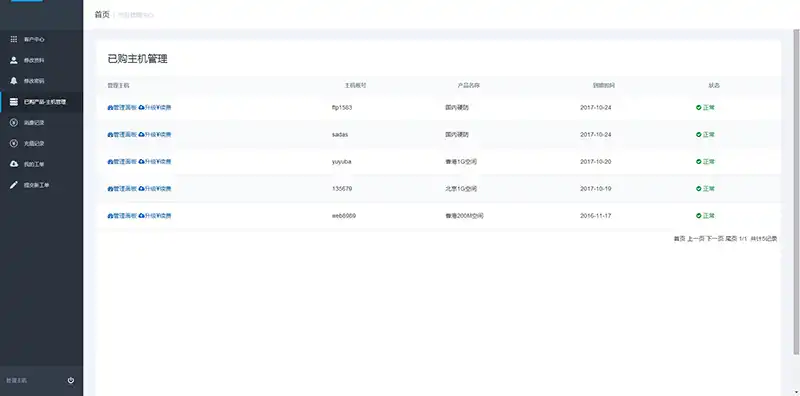Open 管理面板 for host ftp1583
Viewport: 800px width, 396px height.
pos(122,108)
